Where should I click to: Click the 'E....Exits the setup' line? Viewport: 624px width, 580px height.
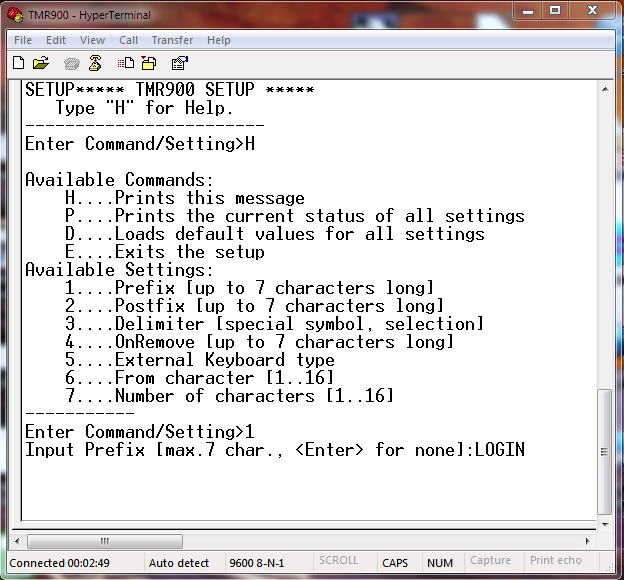coord(165,252)
